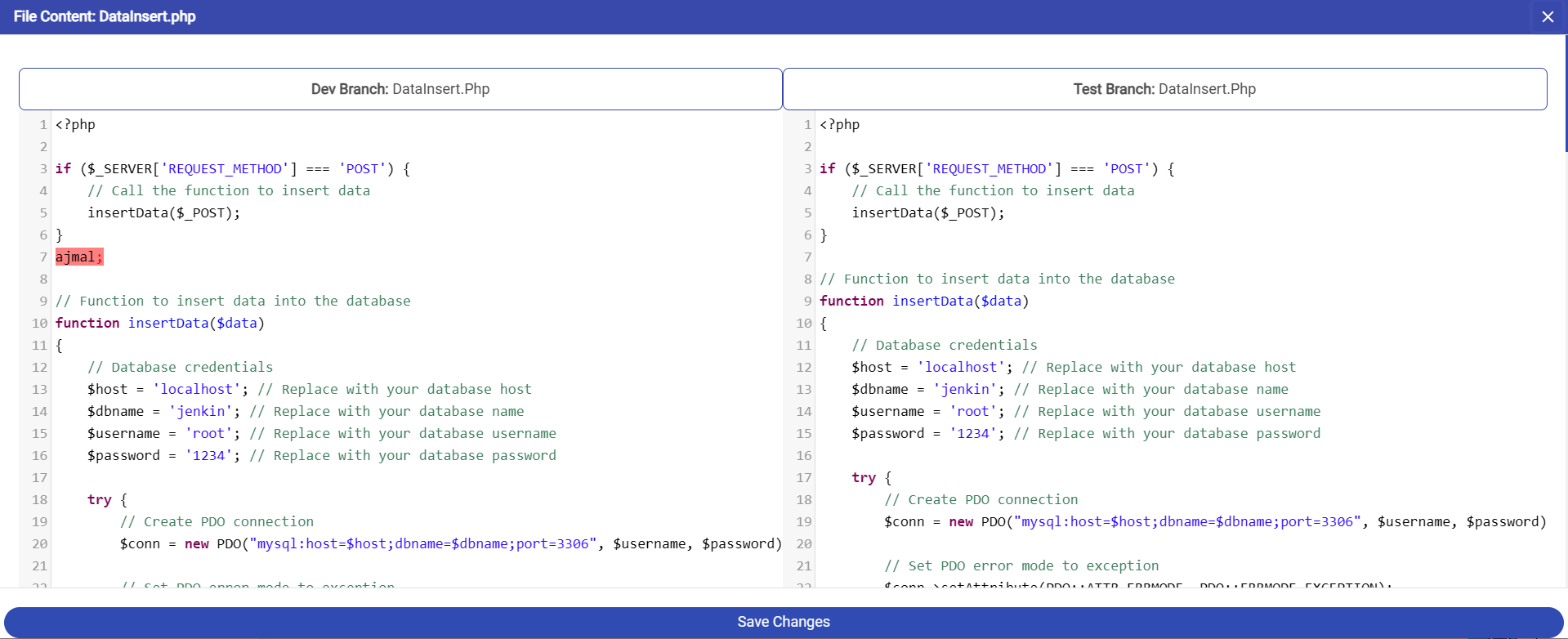
Task: Close the File Content dialog
Action: (1547, 17)
